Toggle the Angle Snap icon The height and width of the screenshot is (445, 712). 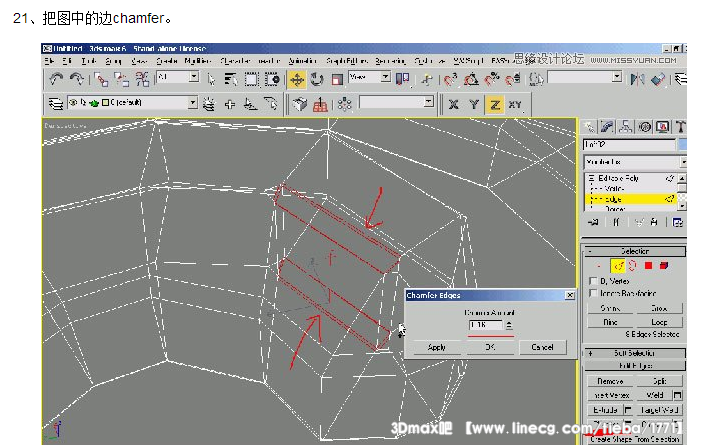[471, 79]
